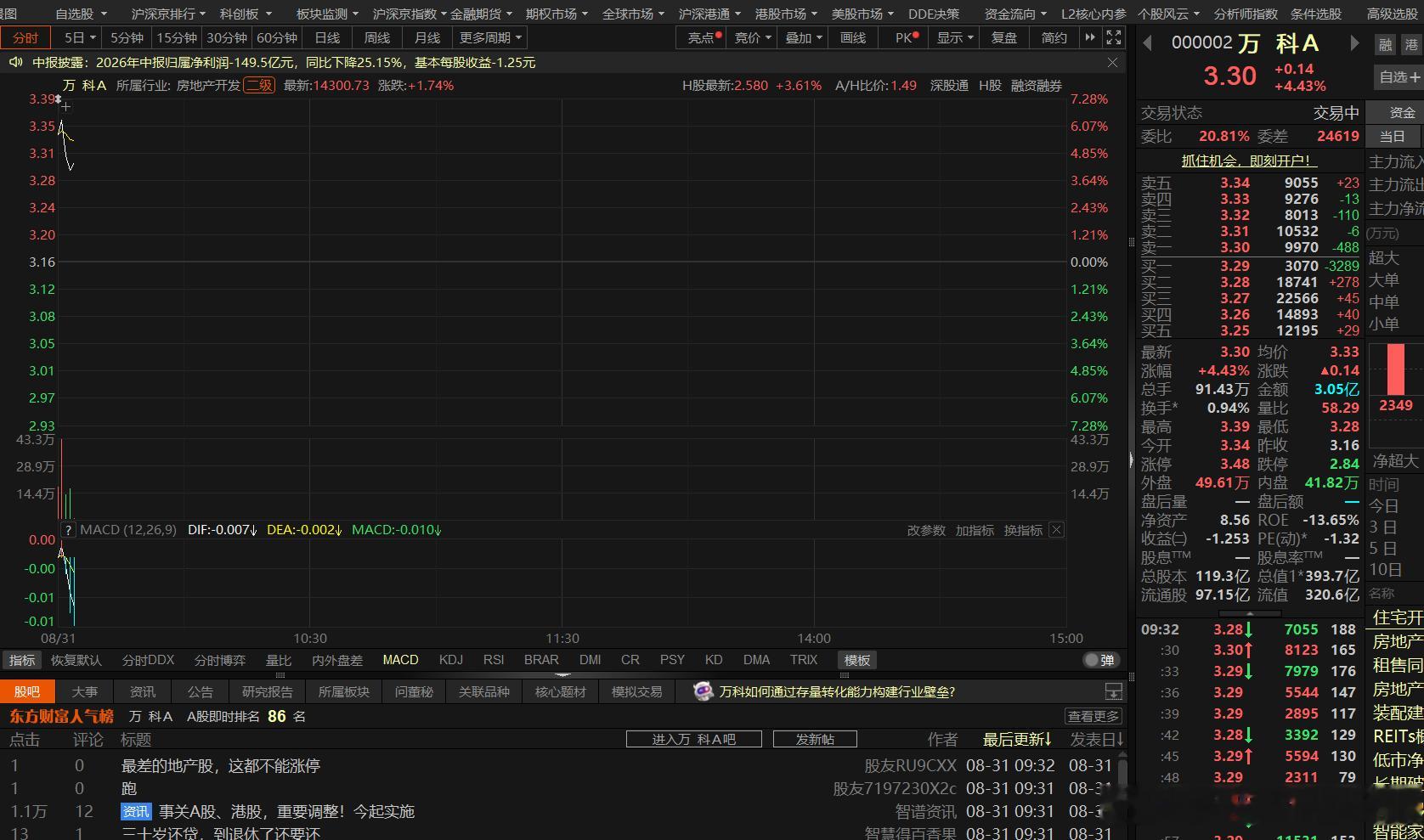Image resolution: width=1424 pixels, height=840 pixels.
Task: Select the 分时 intraday chart period
Action: (x=25, y=37)
